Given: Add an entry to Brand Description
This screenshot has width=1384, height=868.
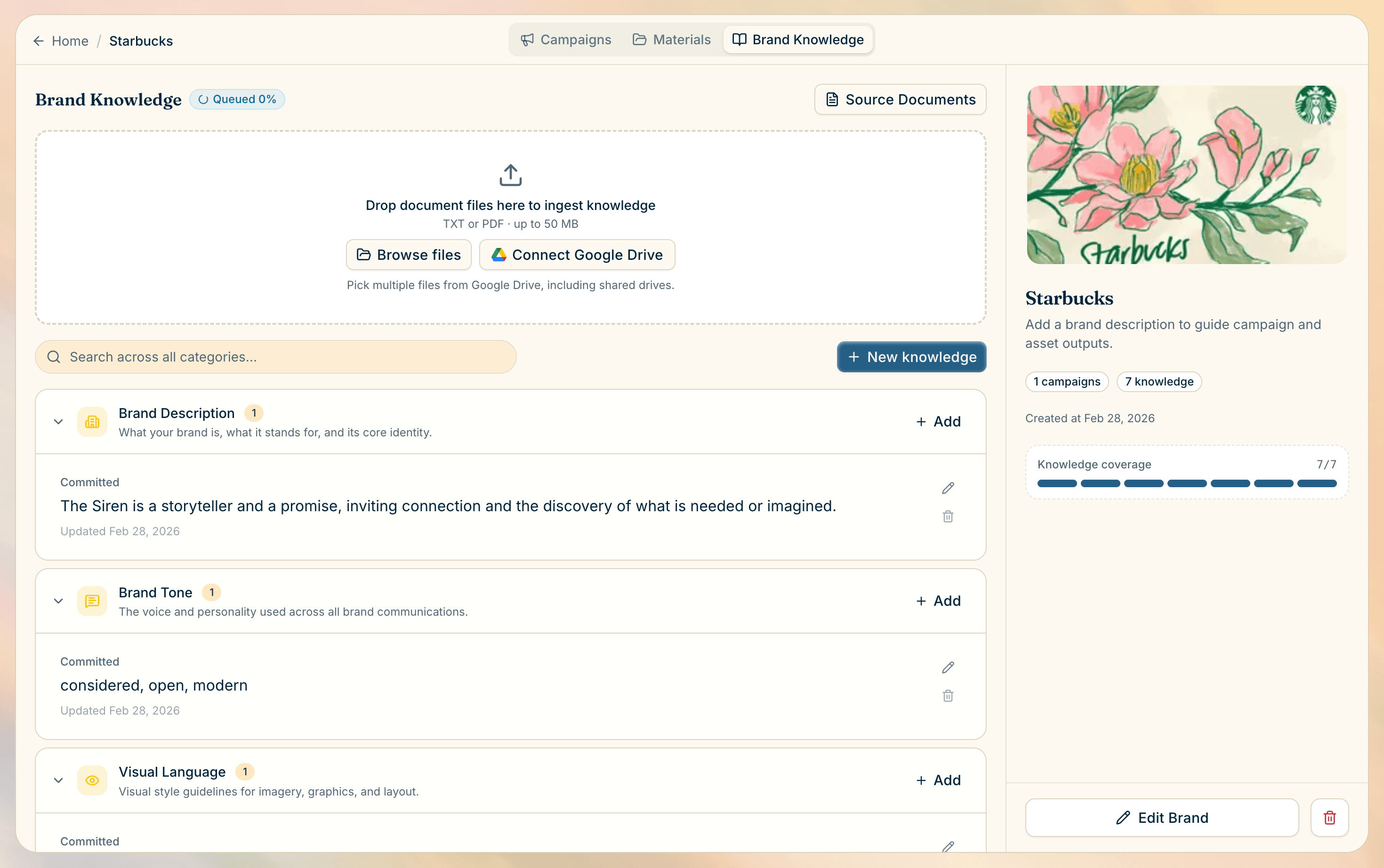Looking at the screenshot, I should point(938,422).
